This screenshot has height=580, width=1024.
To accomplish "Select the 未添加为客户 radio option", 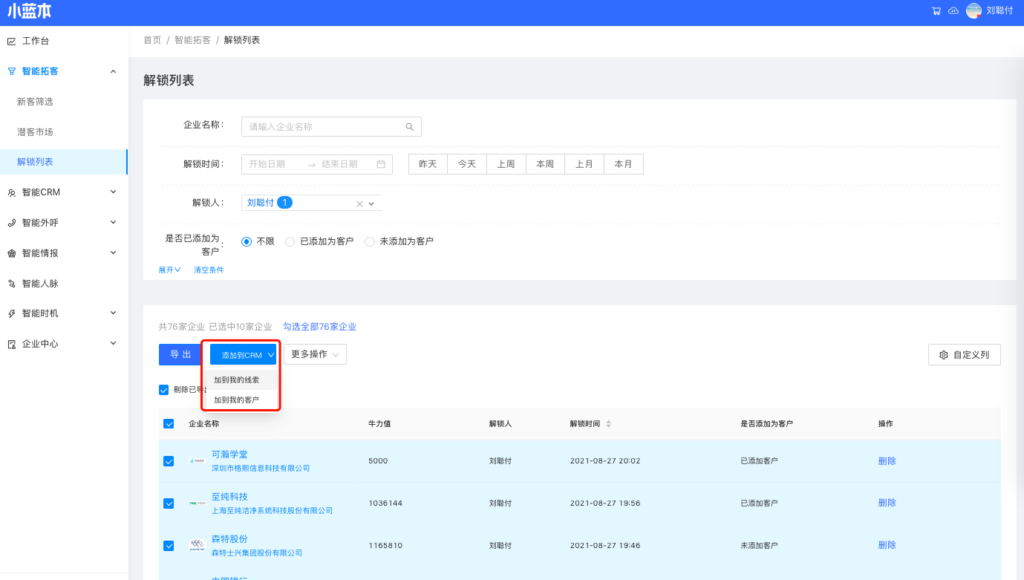I will [370, 241].
